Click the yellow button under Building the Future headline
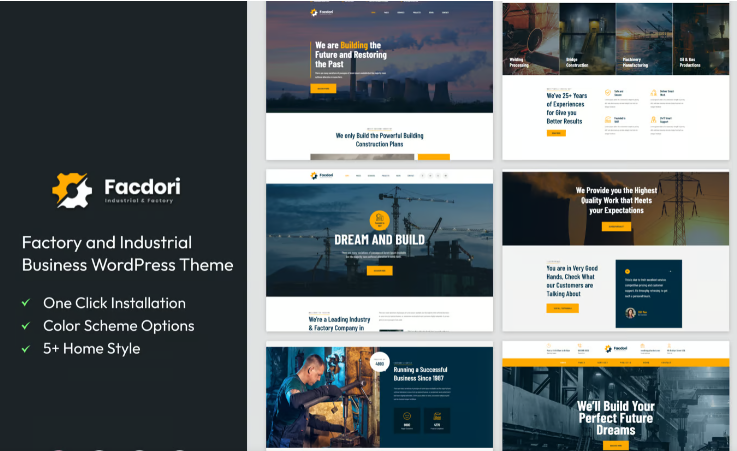This screenshot has height=451, width=737. [x=323, y=88]
